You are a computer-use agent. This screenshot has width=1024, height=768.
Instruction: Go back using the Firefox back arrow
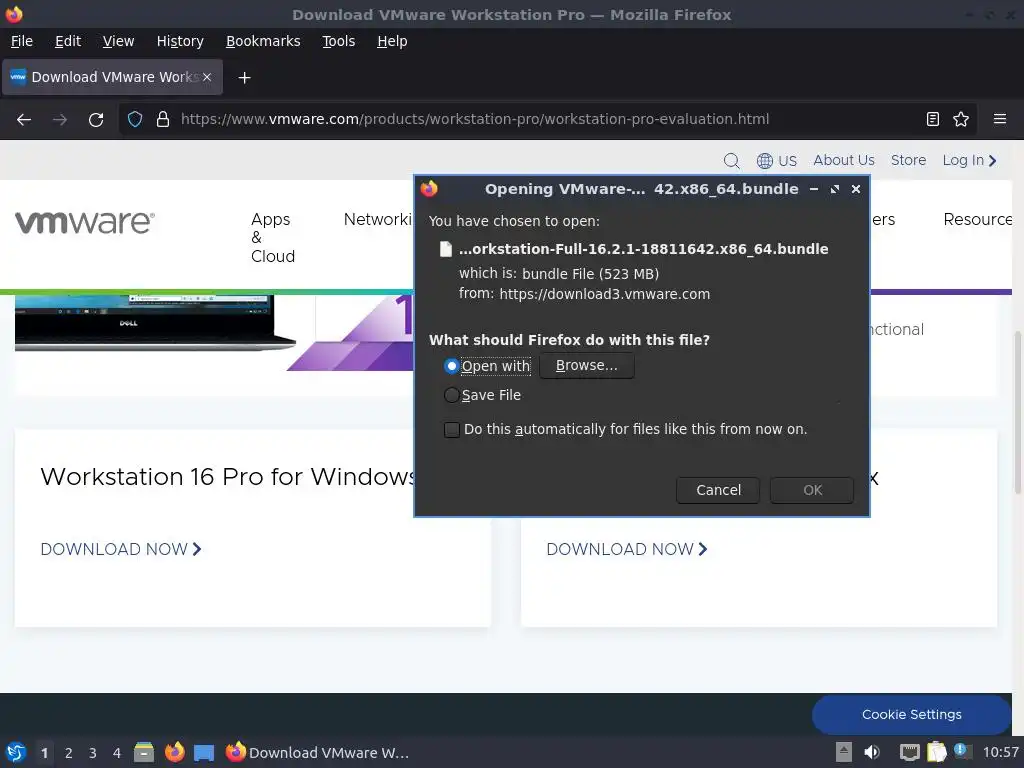(x=24, y=120)
